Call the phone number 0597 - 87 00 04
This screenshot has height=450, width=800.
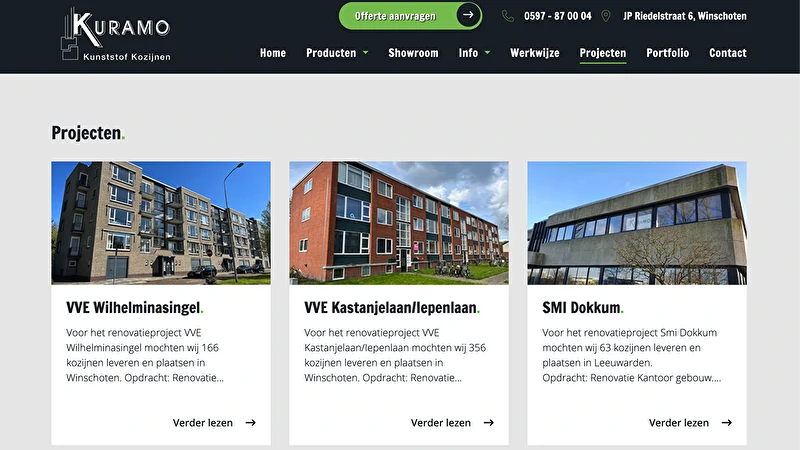(x=558, y=16)
